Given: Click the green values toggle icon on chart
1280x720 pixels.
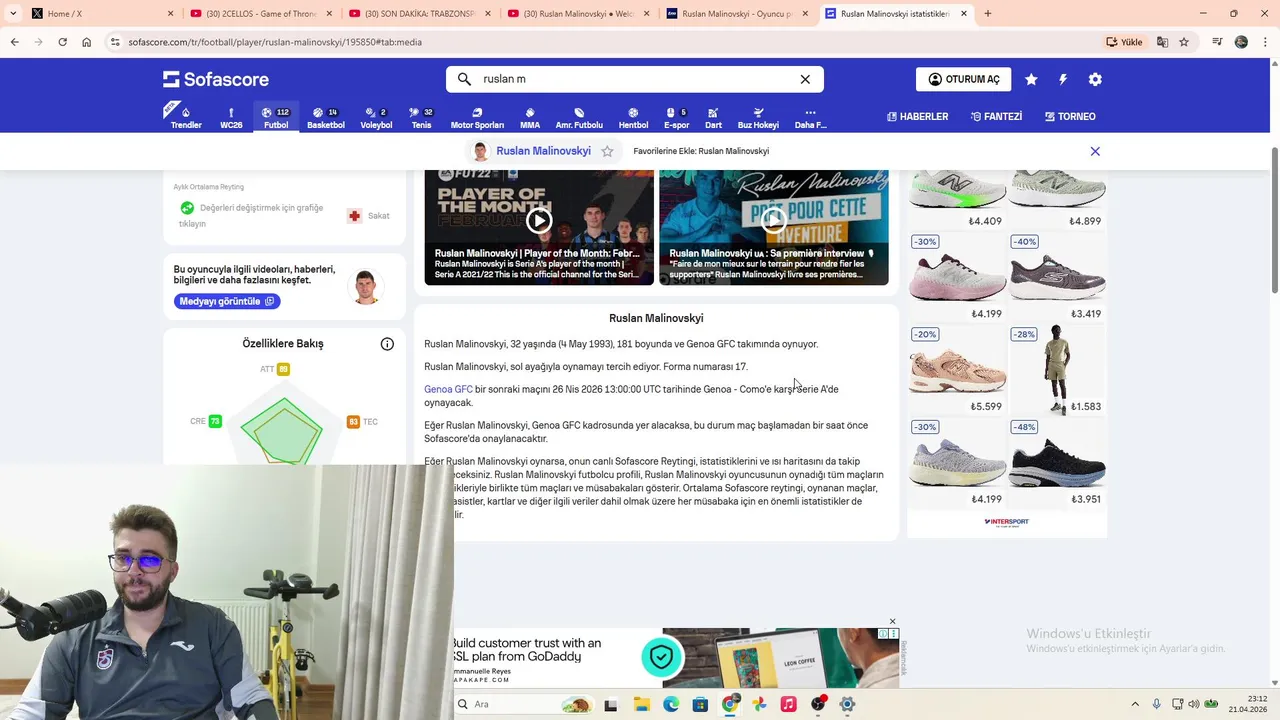Looking at the screenshot, I should (x=187, y=208).
